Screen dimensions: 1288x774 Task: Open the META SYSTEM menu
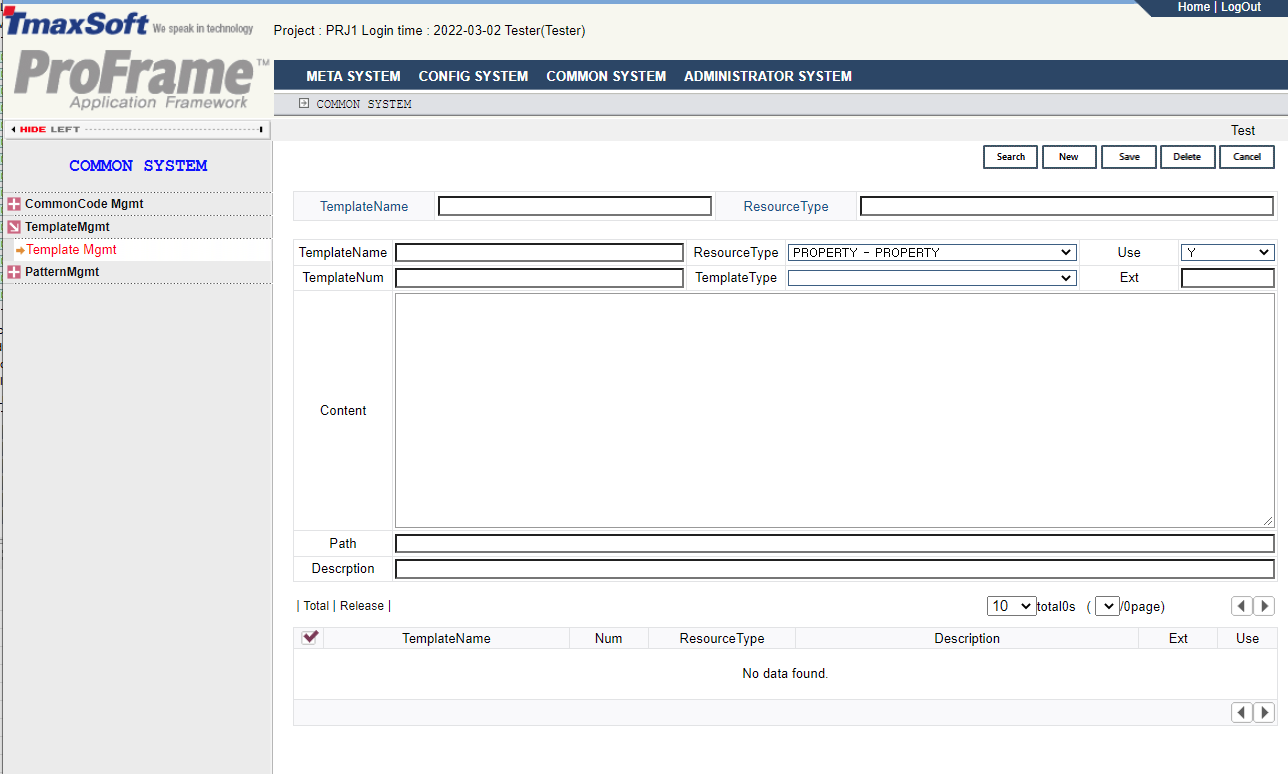(x=353, y=76)
